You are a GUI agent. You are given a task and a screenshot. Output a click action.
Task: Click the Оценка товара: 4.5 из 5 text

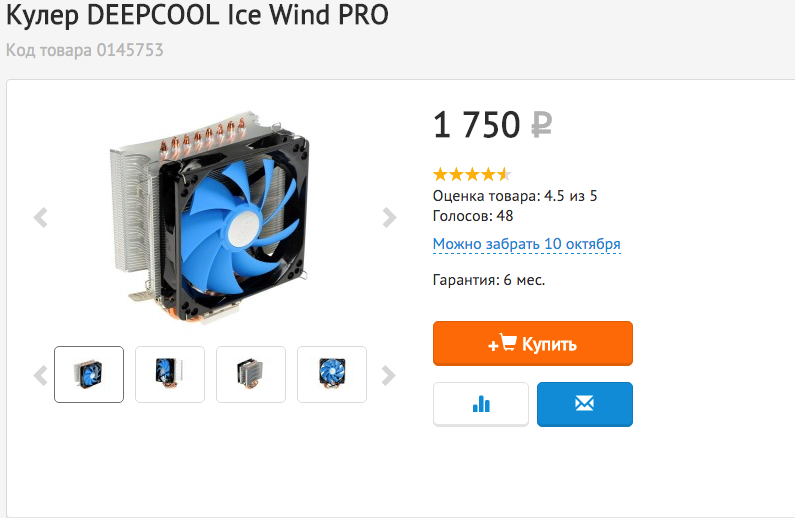coord(515,196)
